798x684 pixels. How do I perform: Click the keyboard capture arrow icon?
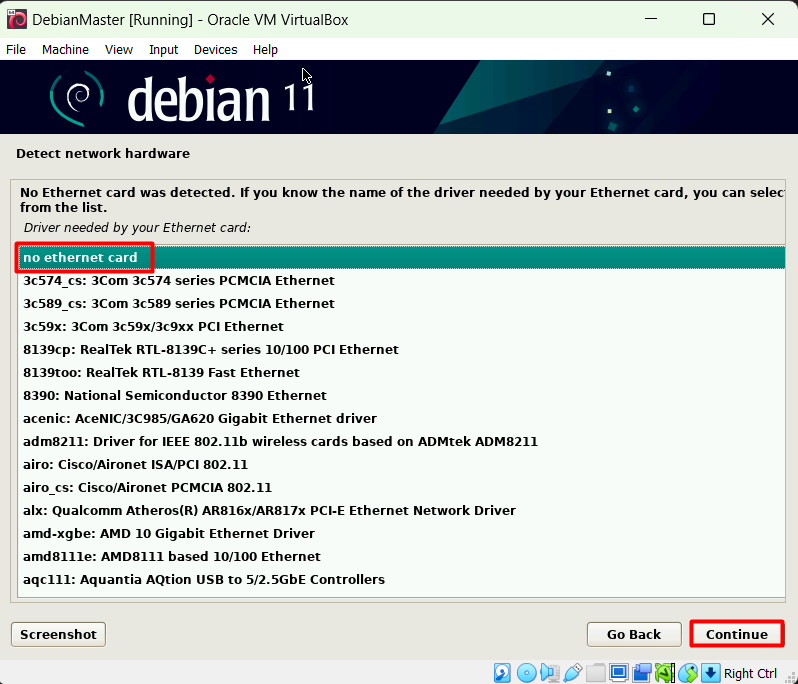pos(710,673)
